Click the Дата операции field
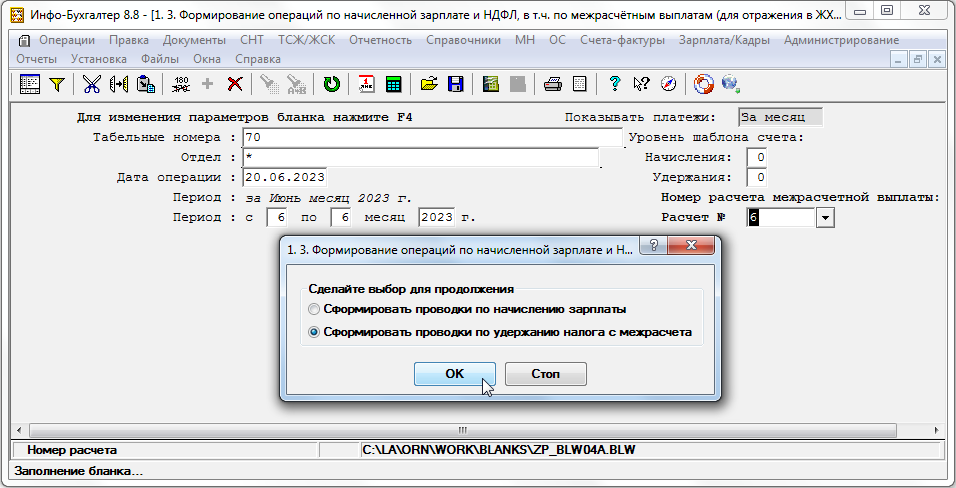956x488 pixels. (285, 178)
